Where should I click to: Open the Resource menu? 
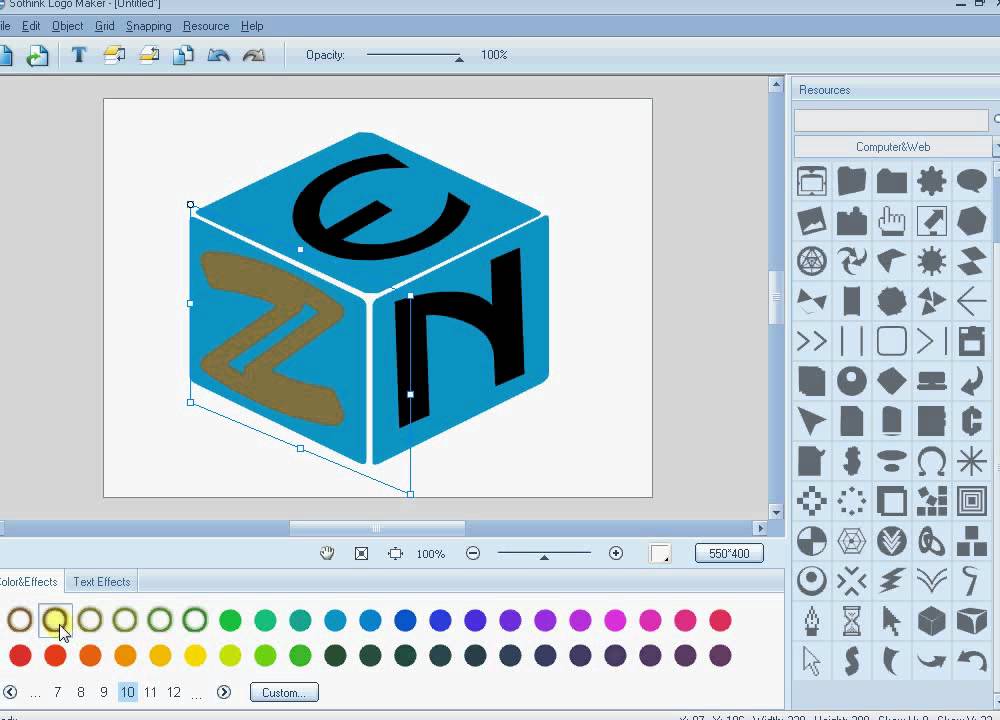click(x=206, y=26)
